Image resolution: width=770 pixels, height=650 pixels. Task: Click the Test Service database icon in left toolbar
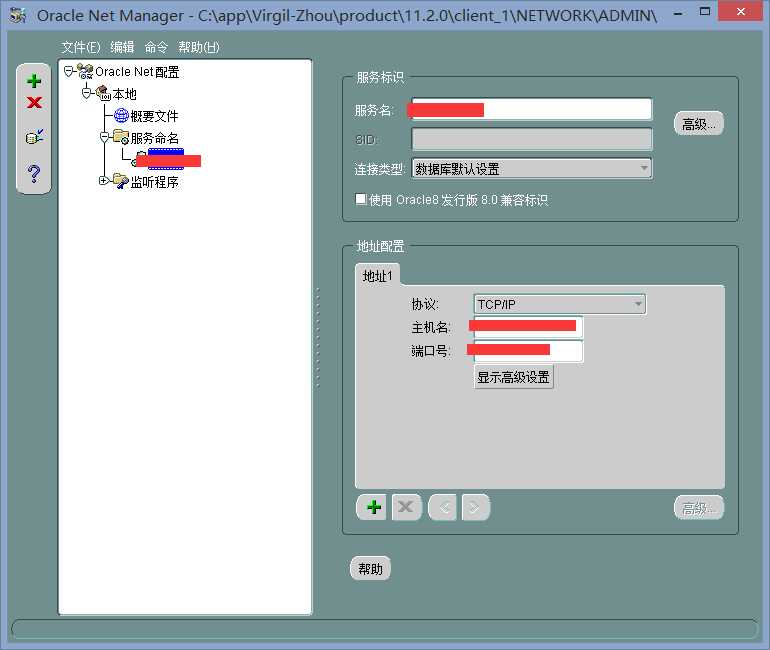[34, 137]
